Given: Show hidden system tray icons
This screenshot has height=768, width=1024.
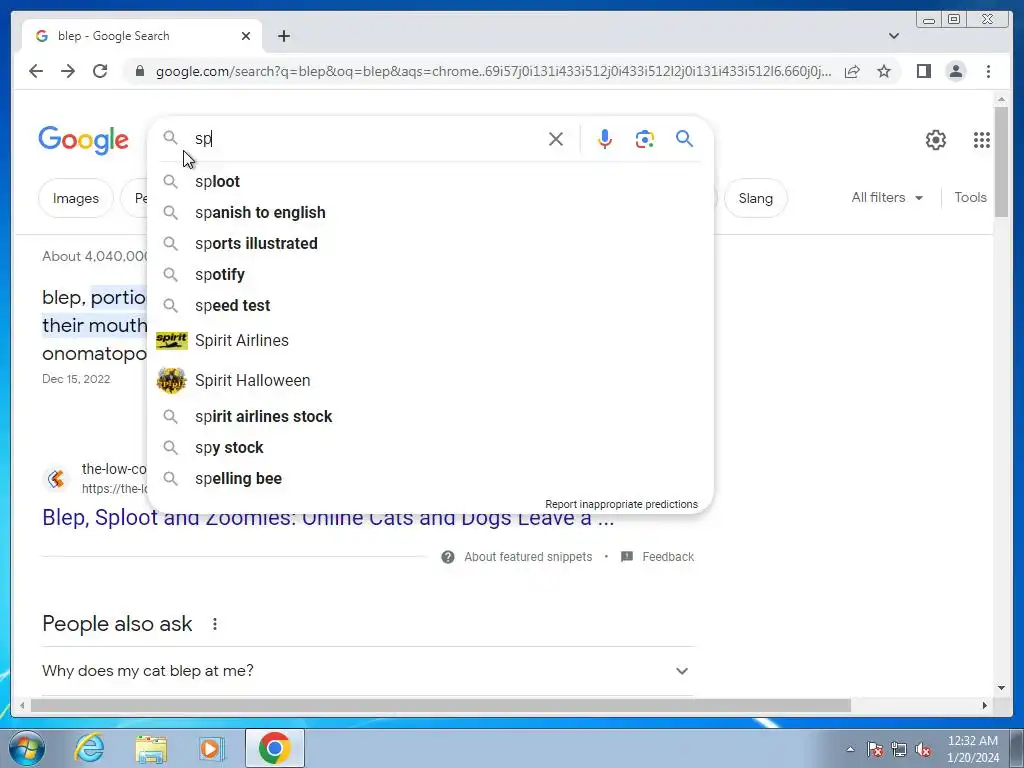Looking at the screenshot, I should (x=850, y=749).
